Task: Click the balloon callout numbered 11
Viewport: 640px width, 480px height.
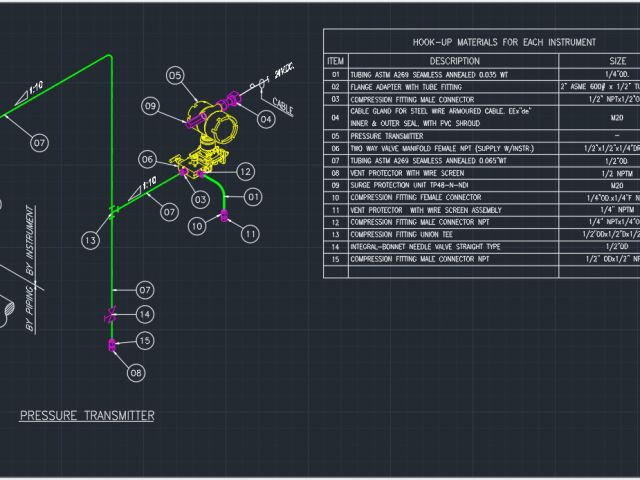Action: pos(250,233)
